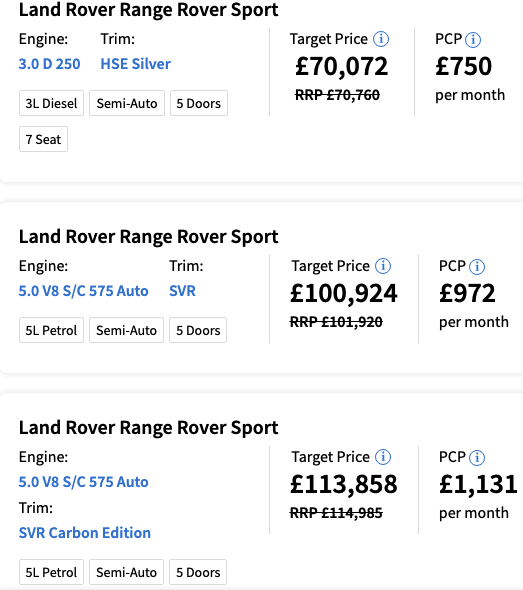Viewport: 523px width, 590px height.
Task: Click Semi-Auto tag in HSE Silver listing
Action: click(x=127, y=103)
